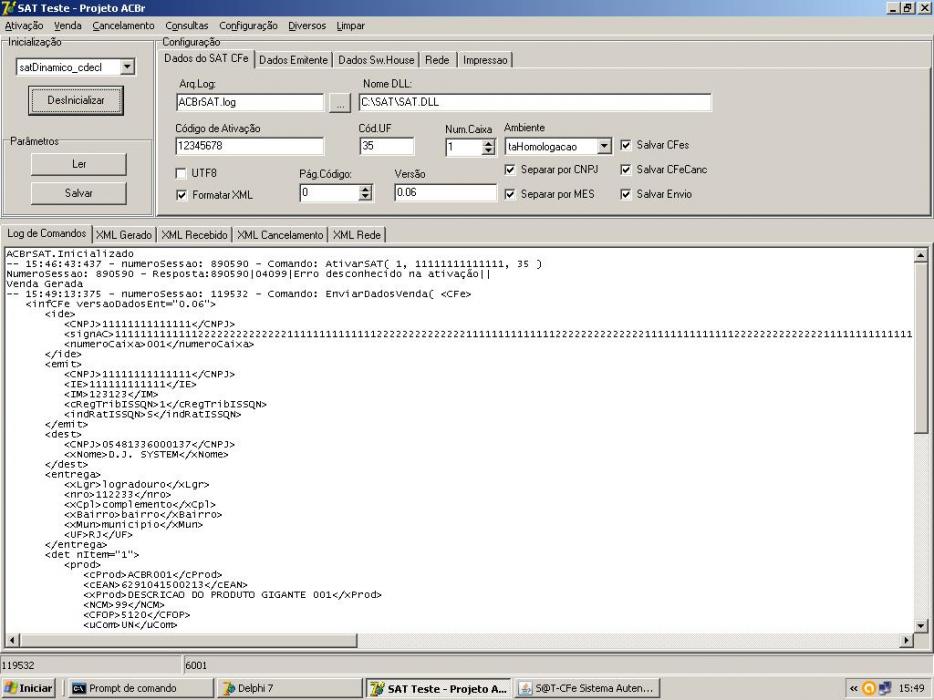Click the Salvar parameters button
934x700 pixels.
pos(79,193)
